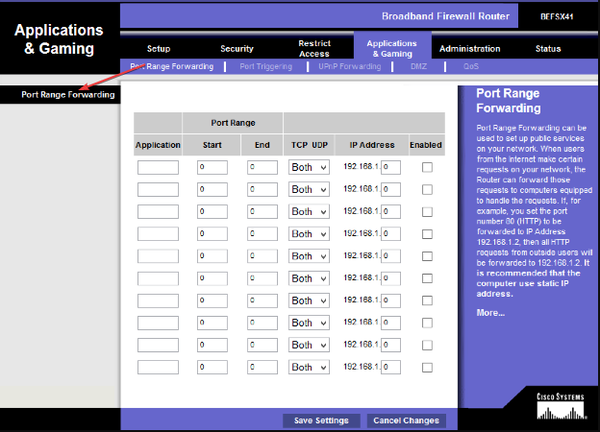This screenshot has width=600, height=432.
Task: Click the Cancel Changes button
Action: point(406,421)
